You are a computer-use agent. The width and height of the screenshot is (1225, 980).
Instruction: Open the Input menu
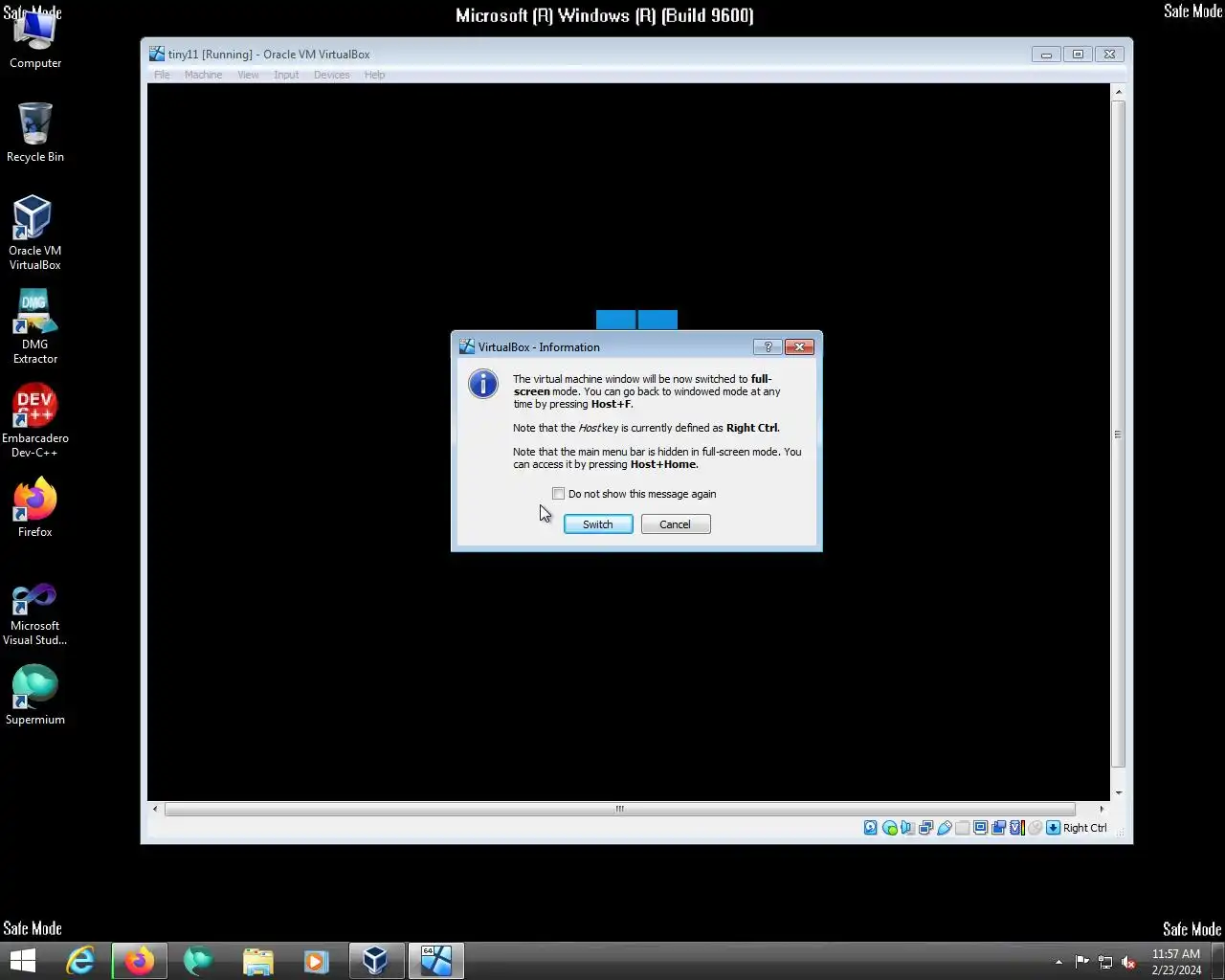[x=286, y=75]
